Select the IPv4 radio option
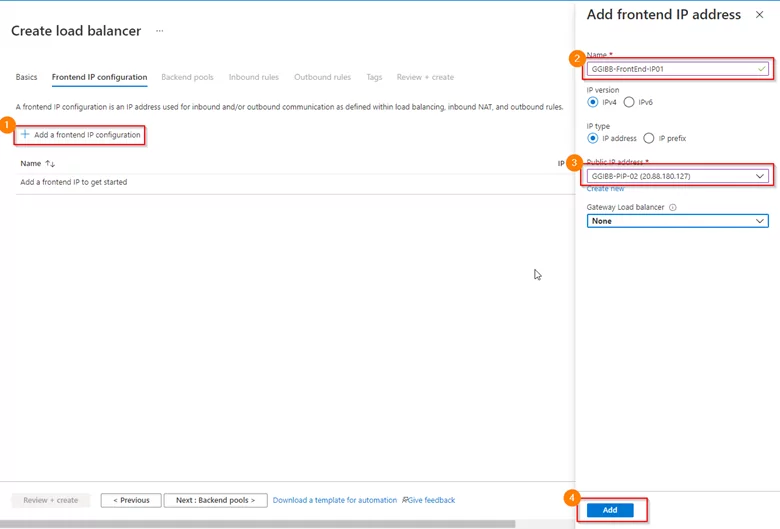This screenshot has width=780, height=529. [x=592, y=102]
